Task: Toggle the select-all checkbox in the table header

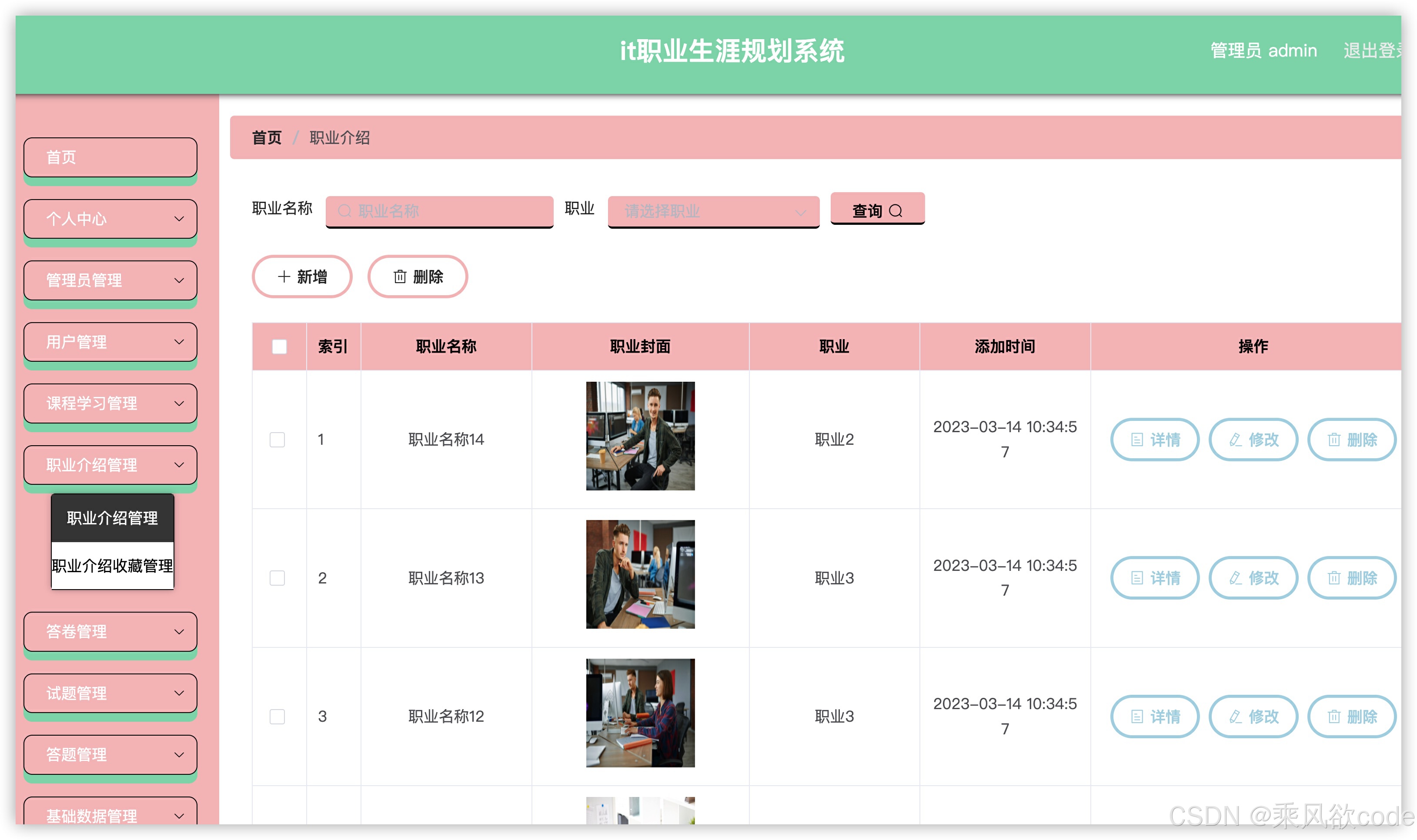Action: (x=279, y=347)
